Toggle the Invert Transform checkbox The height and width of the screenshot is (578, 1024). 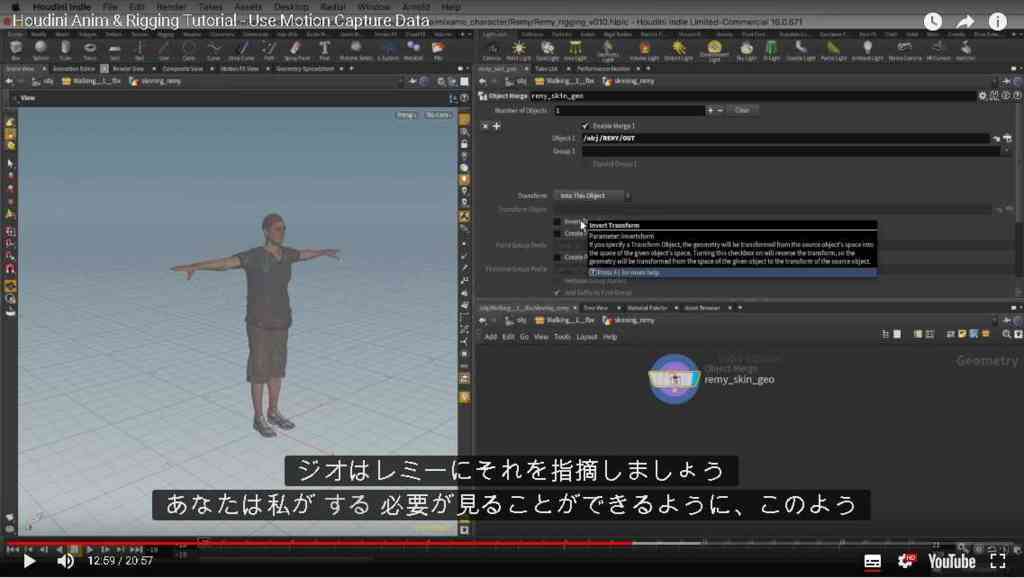(557, 222)
